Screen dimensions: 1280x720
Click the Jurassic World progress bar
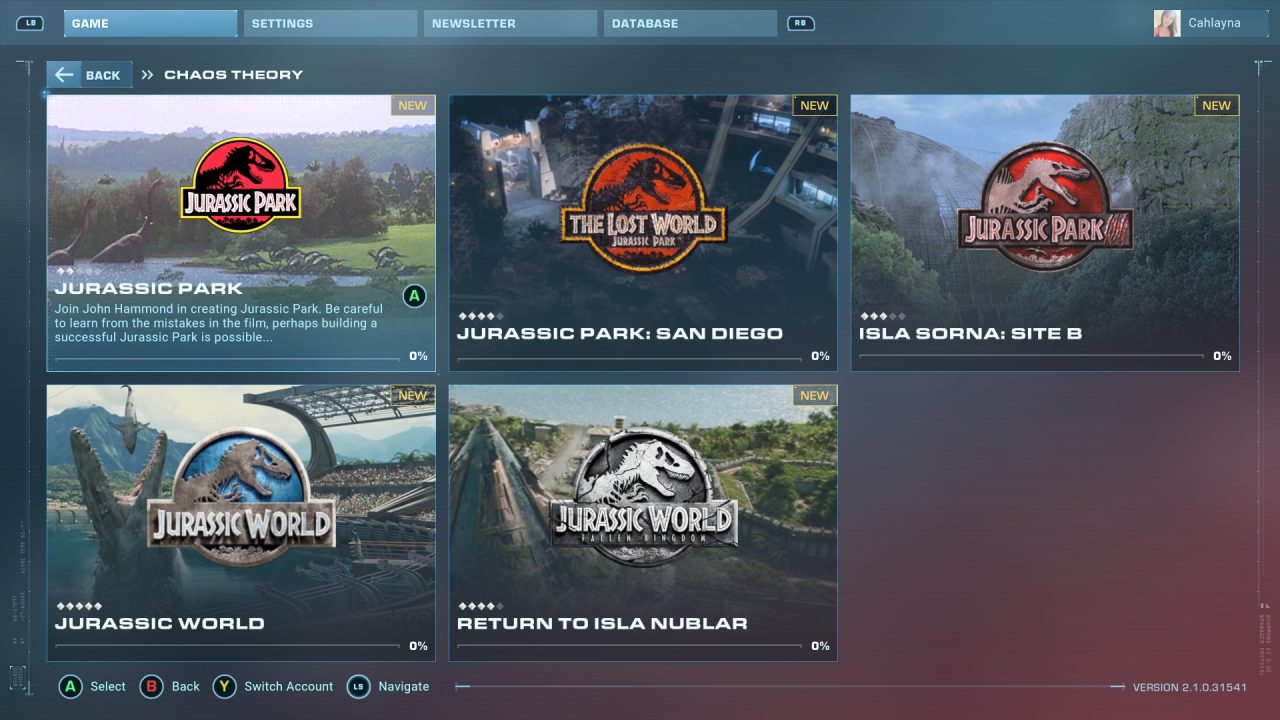coord(227,647)
